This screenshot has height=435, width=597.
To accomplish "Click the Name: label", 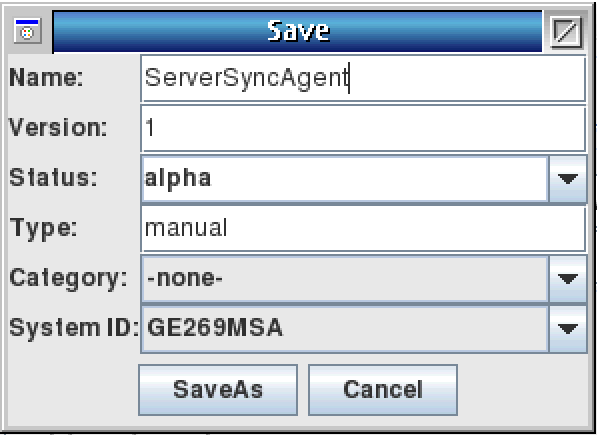I will click(46, 78).
